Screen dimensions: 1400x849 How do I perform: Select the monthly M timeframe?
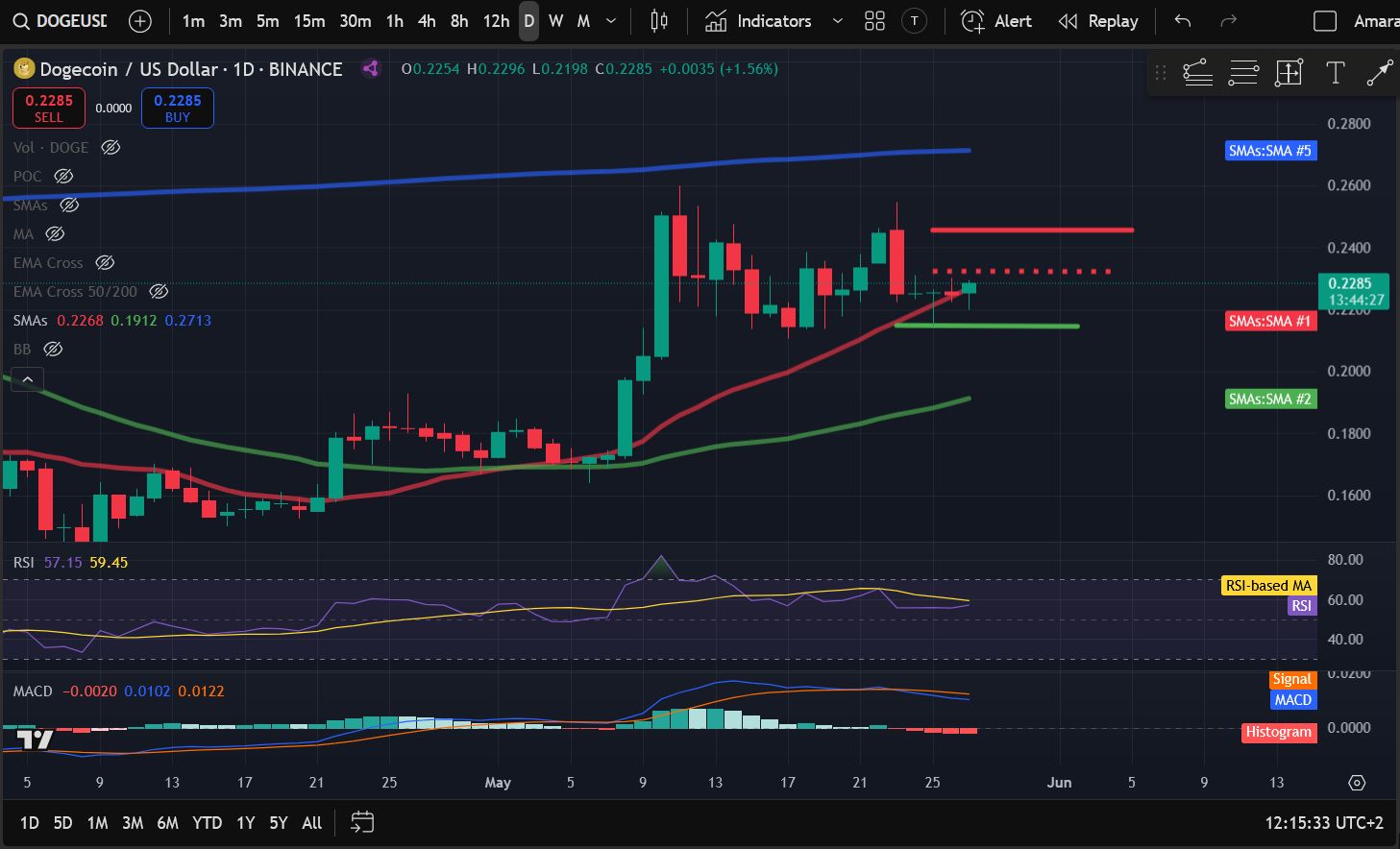click(x=583, y=21)
